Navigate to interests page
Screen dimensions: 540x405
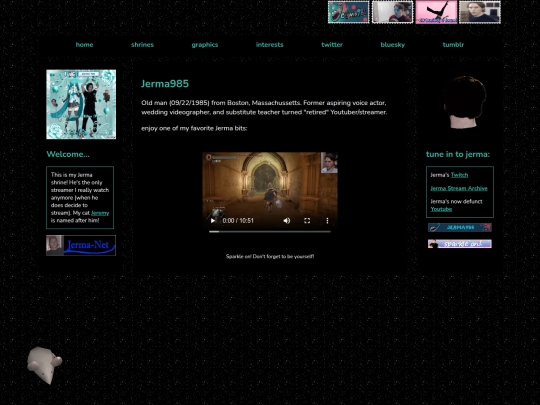(x=270, y=44)
